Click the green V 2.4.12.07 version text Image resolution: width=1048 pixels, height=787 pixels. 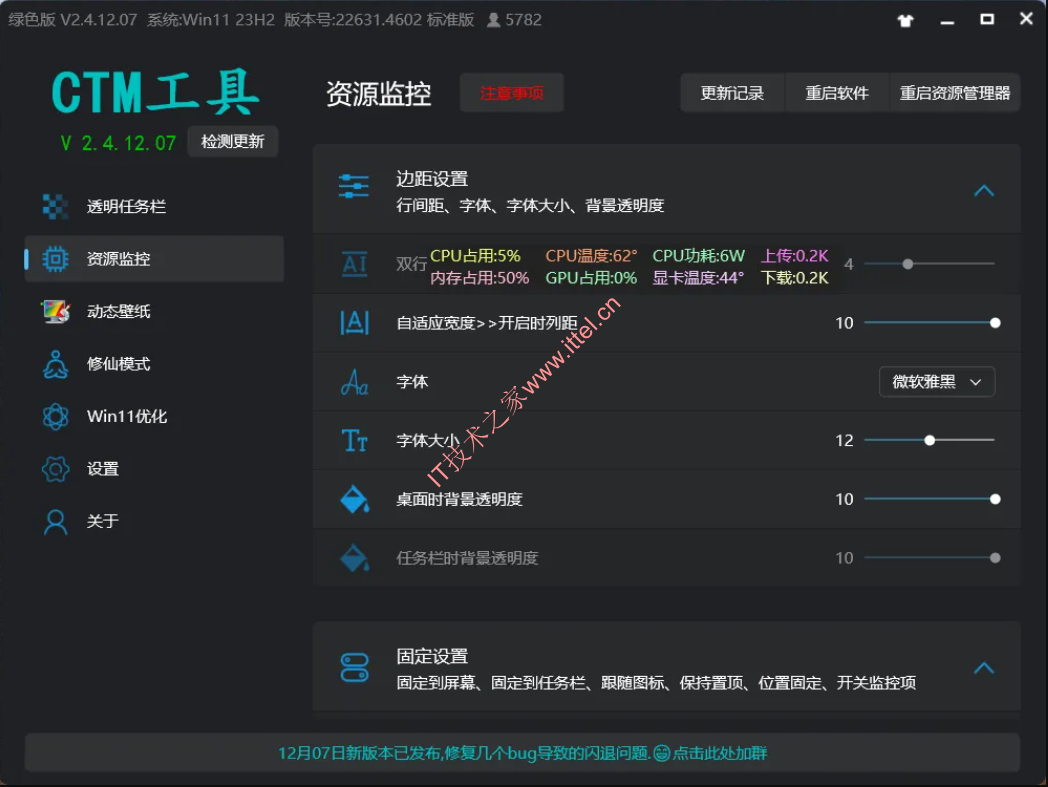pyautogui.click(x=118, y=143)
